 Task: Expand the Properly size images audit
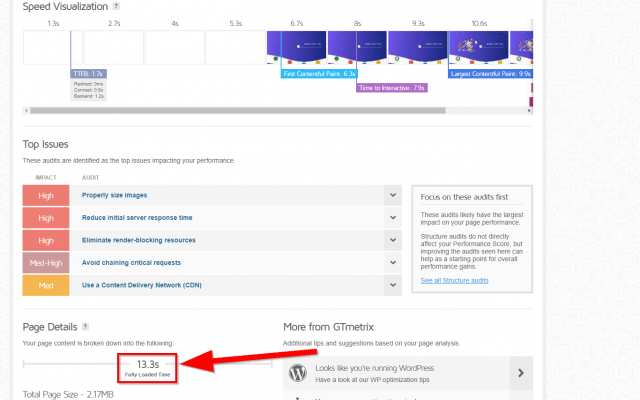tap(393, 195)
